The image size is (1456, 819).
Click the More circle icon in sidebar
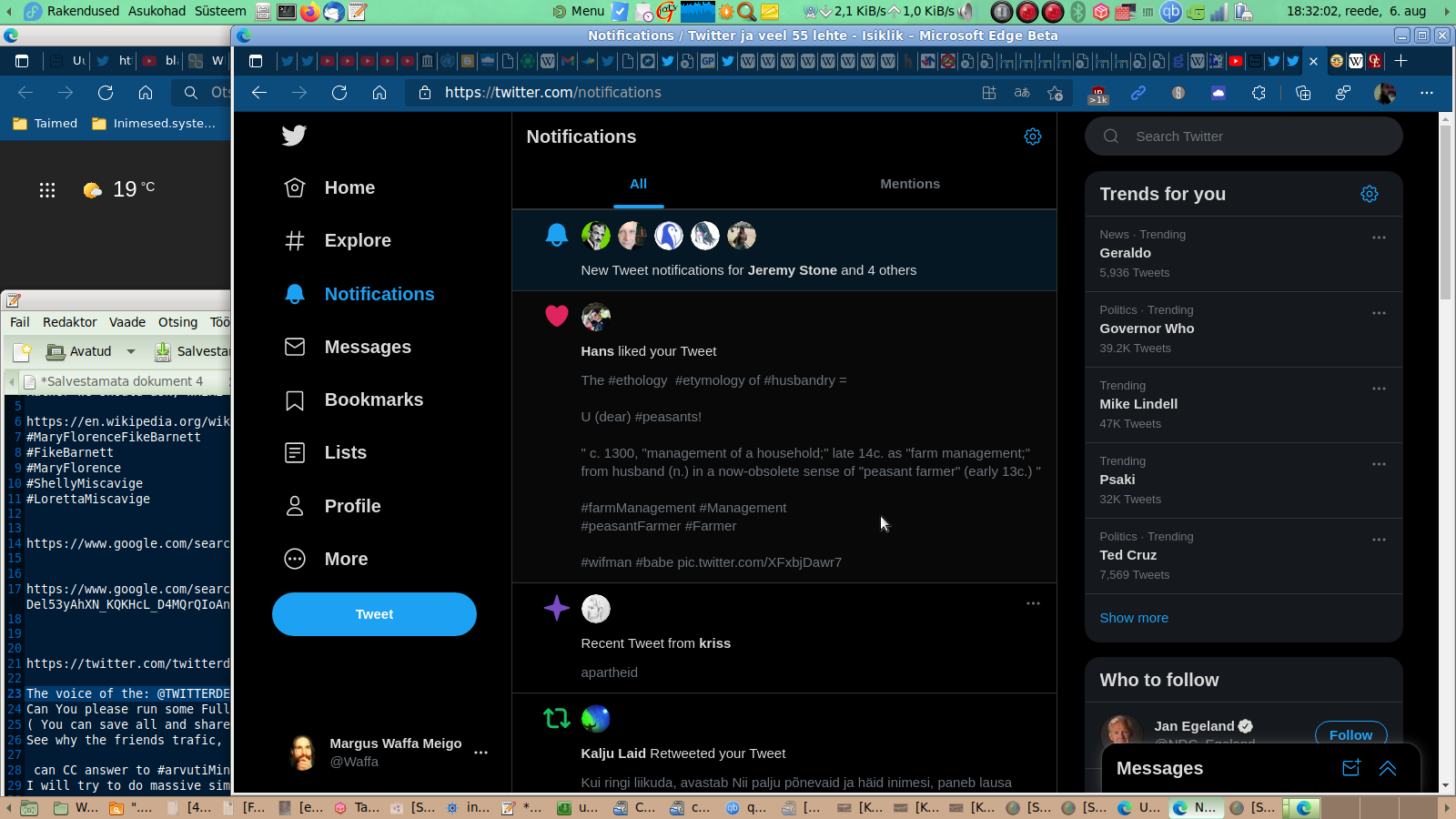click(295, 559)
